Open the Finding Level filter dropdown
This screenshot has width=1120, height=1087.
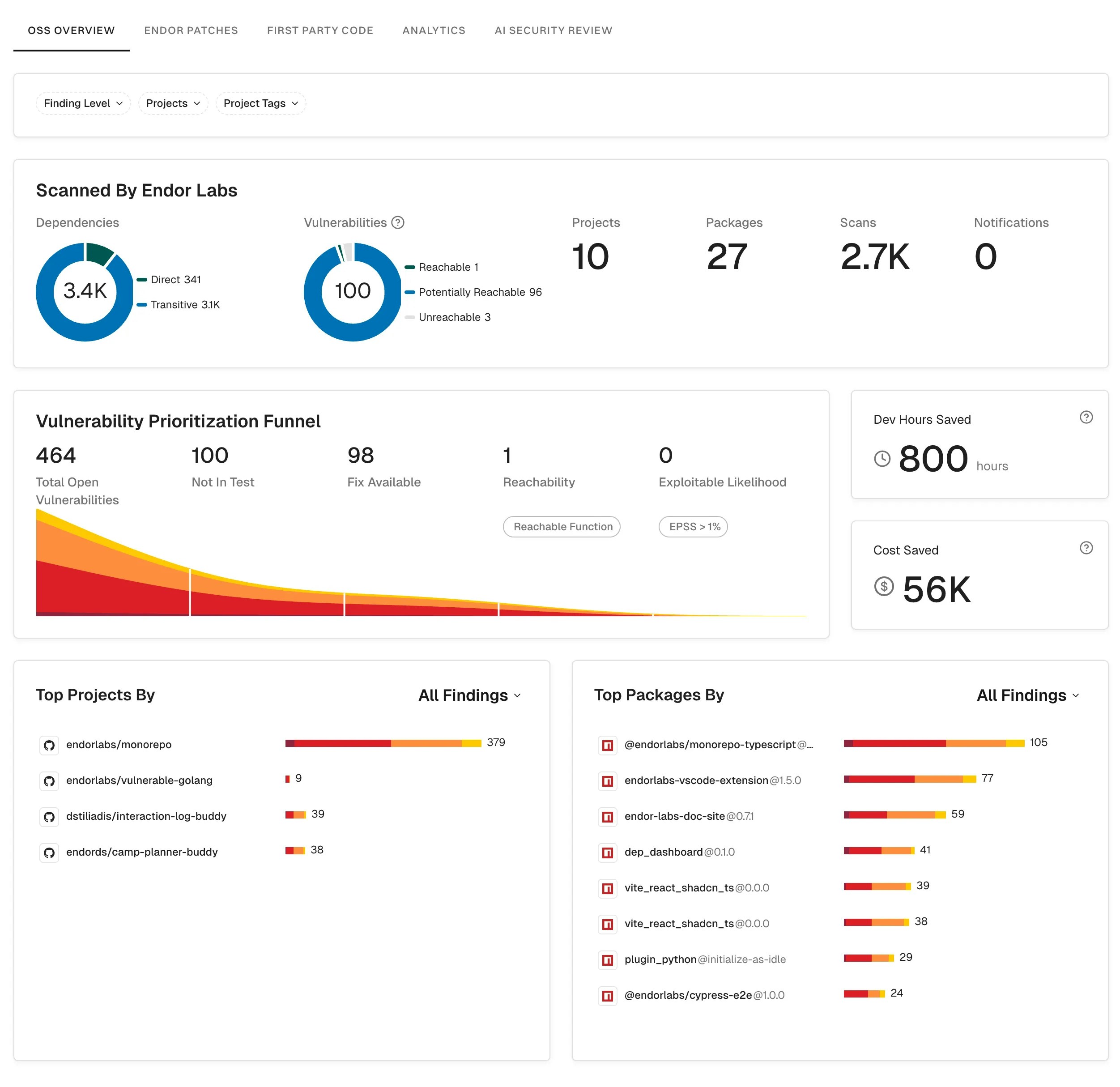pos(83,103)
